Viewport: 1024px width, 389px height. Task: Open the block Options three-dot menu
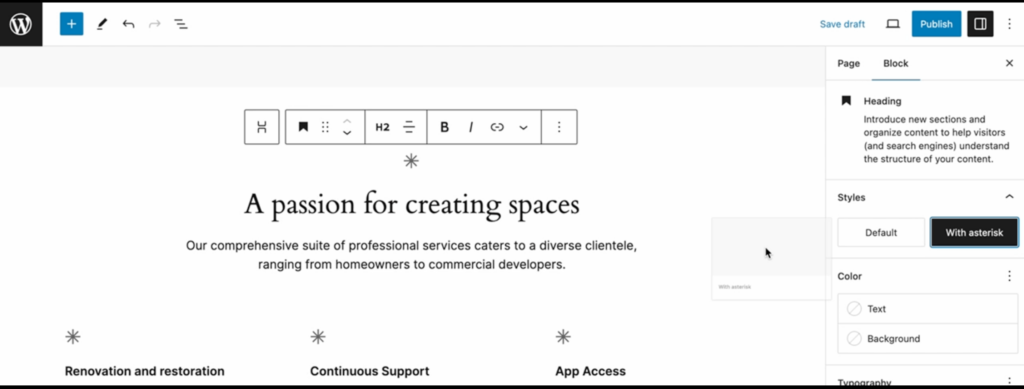559,127
